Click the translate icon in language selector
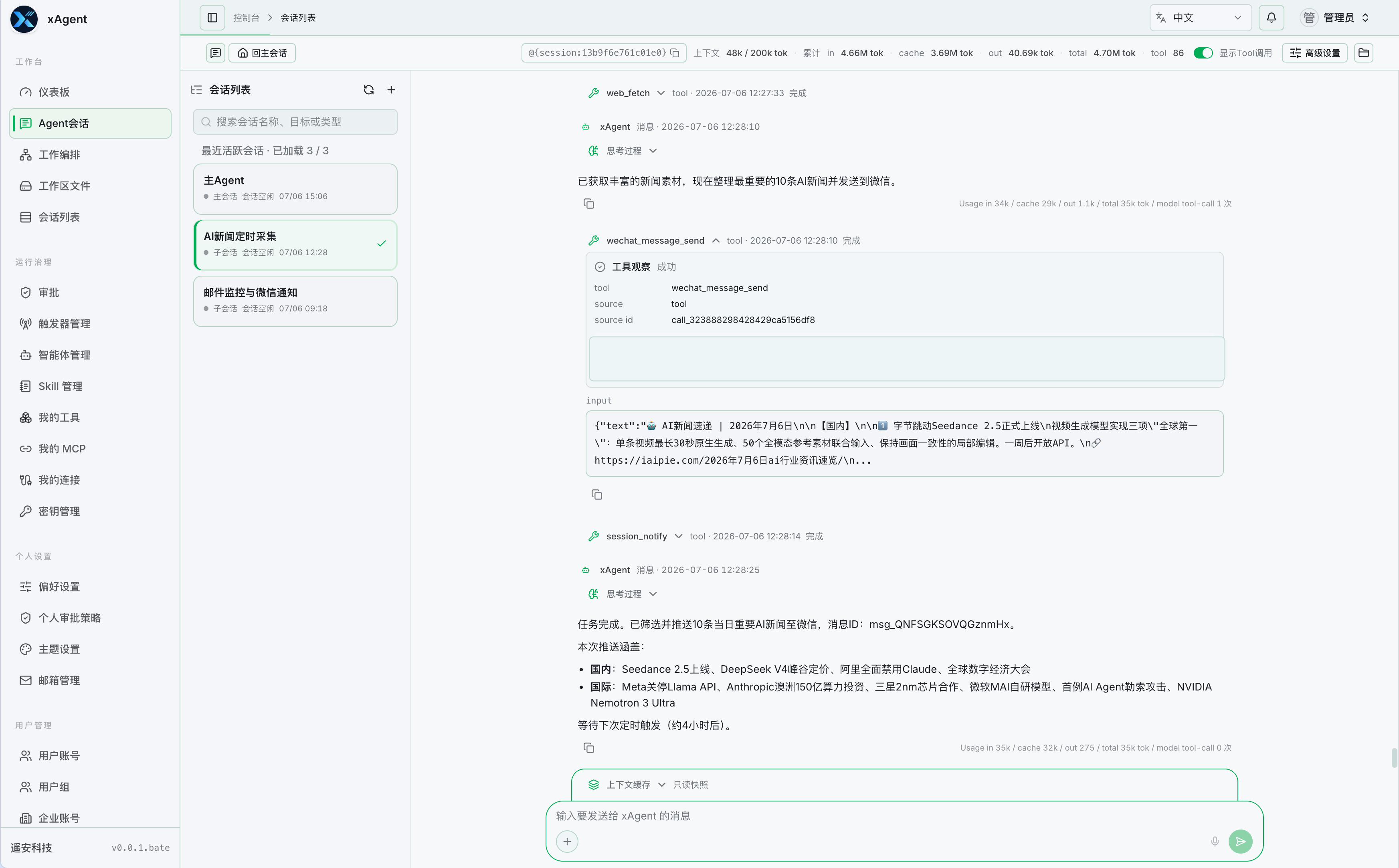 click(1161, 18)
